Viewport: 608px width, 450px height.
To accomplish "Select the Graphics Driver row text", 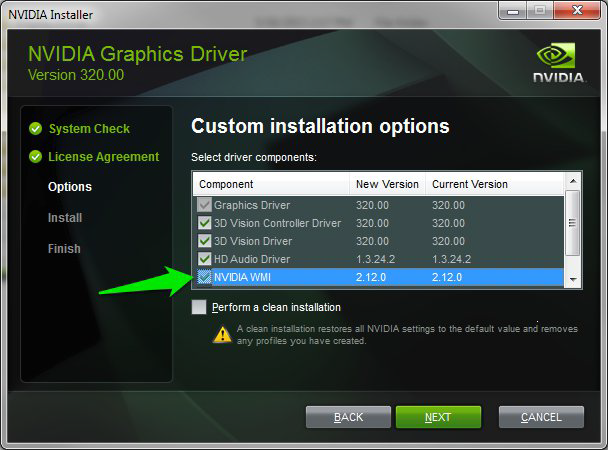I will pos(252,205).
